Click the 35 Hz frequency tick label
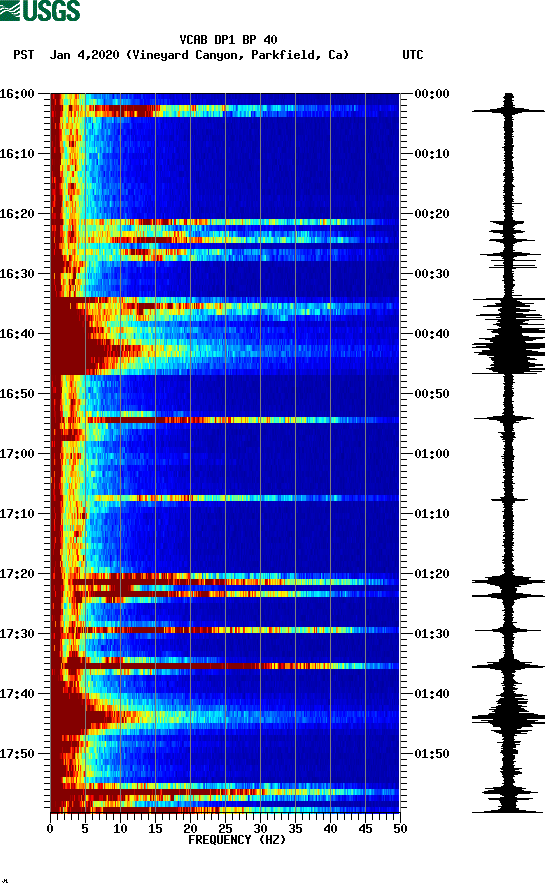This screenshot has height=892, width=552. pos(295,829)
